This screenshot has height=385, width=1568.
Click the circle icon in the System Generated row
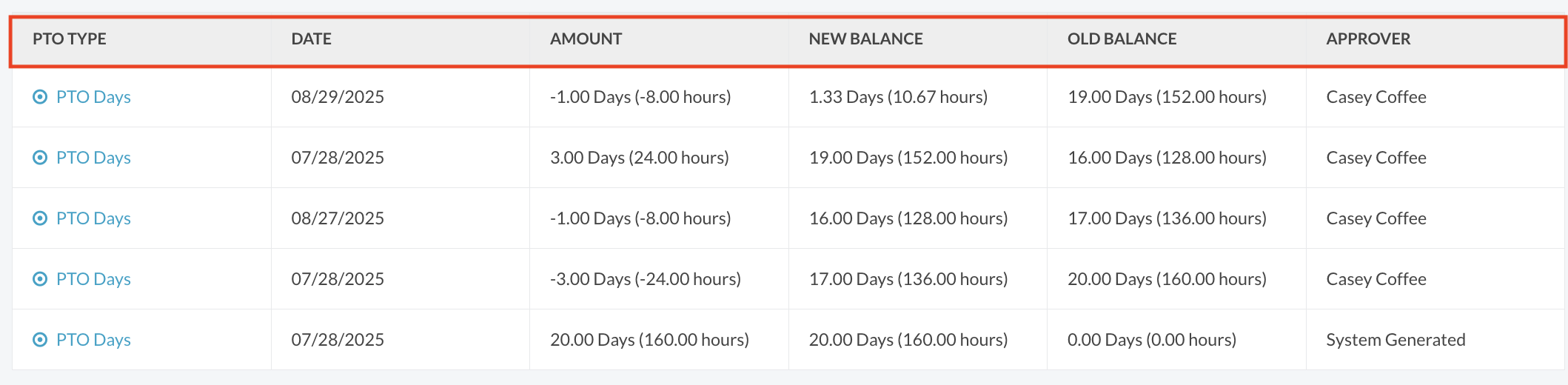40,340
